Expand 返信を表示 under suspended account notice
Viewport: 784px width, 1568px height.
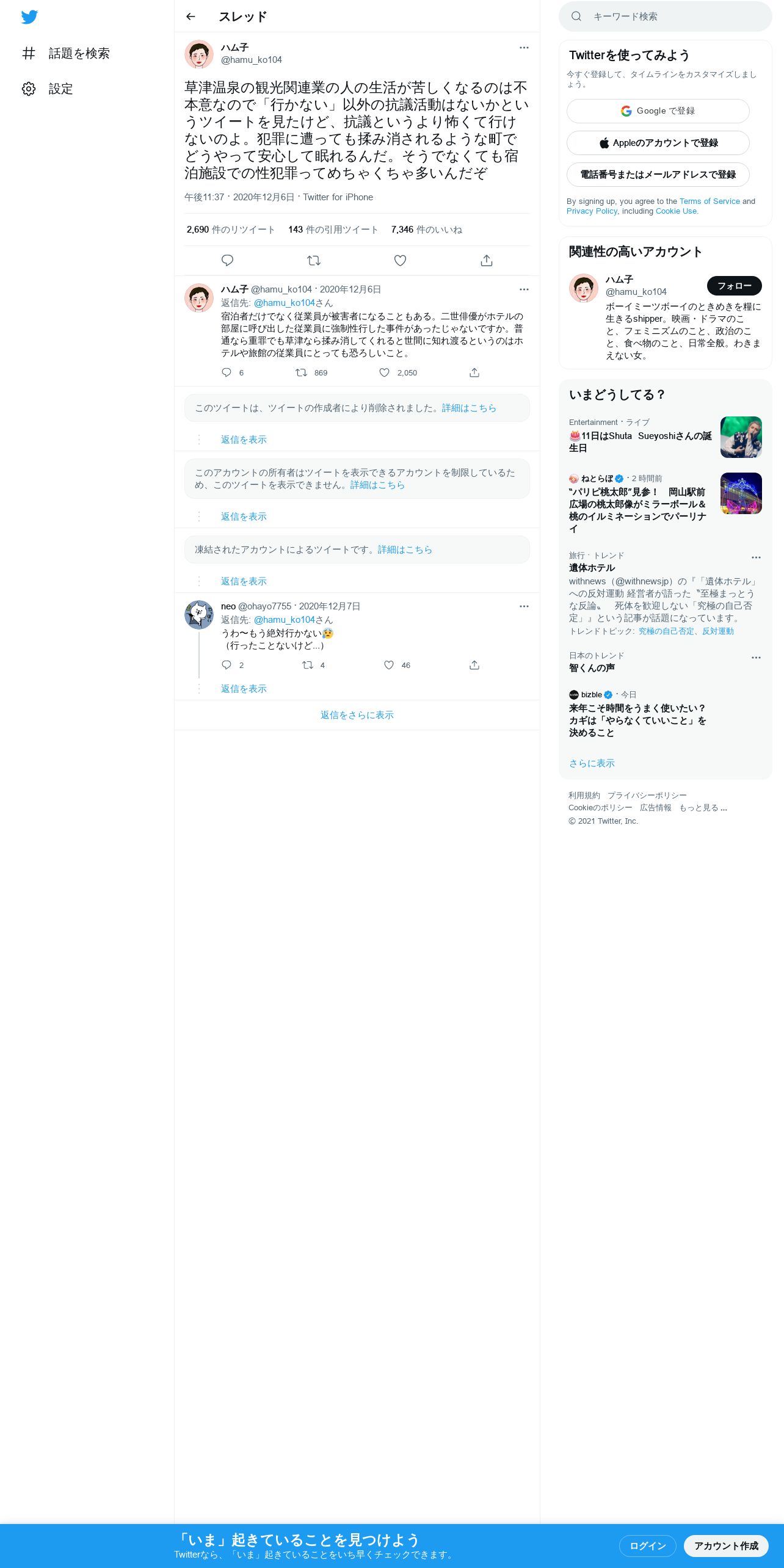point(244,581)
